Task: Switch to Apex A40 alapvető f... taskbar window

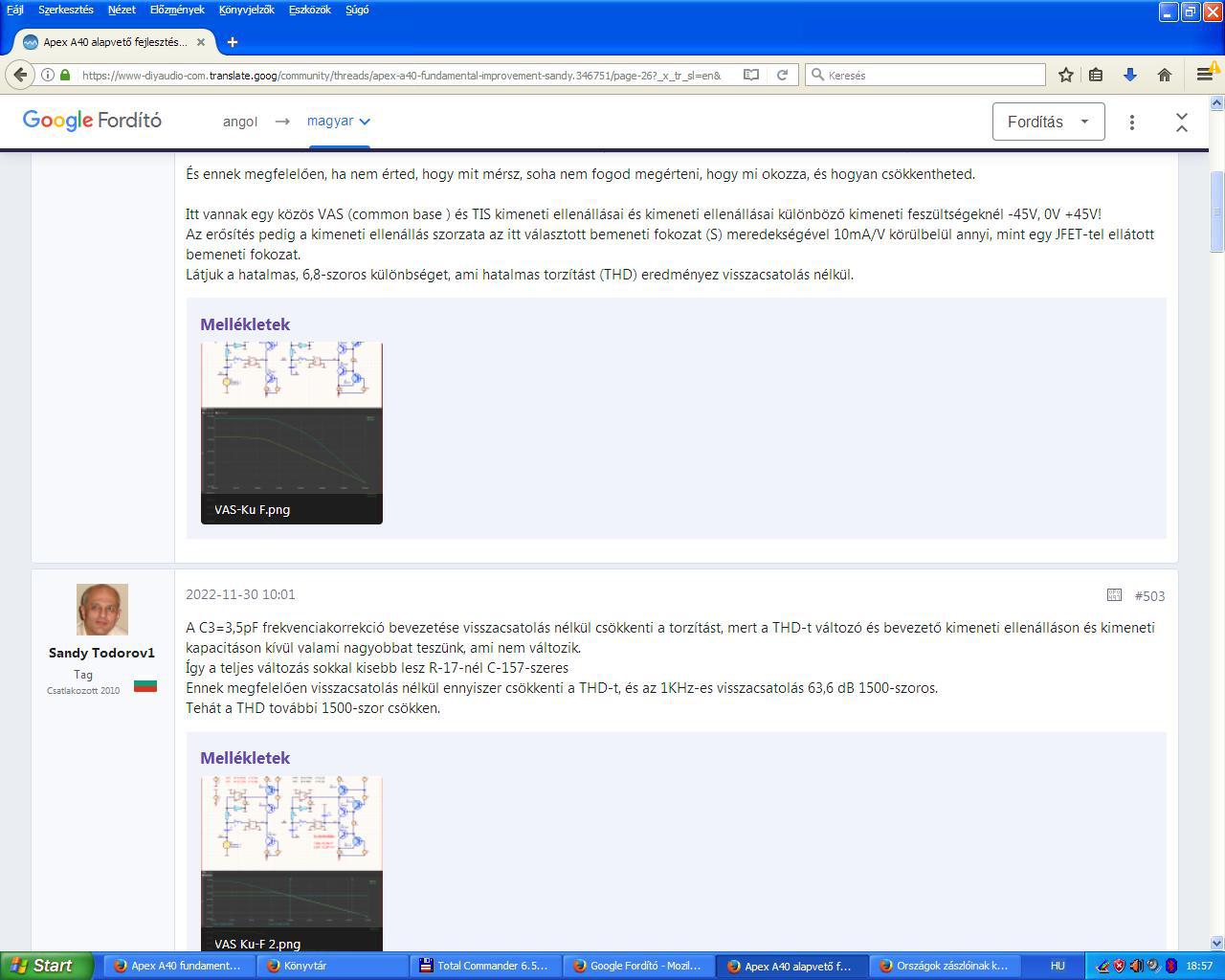Action: click(x=791, y=966)
